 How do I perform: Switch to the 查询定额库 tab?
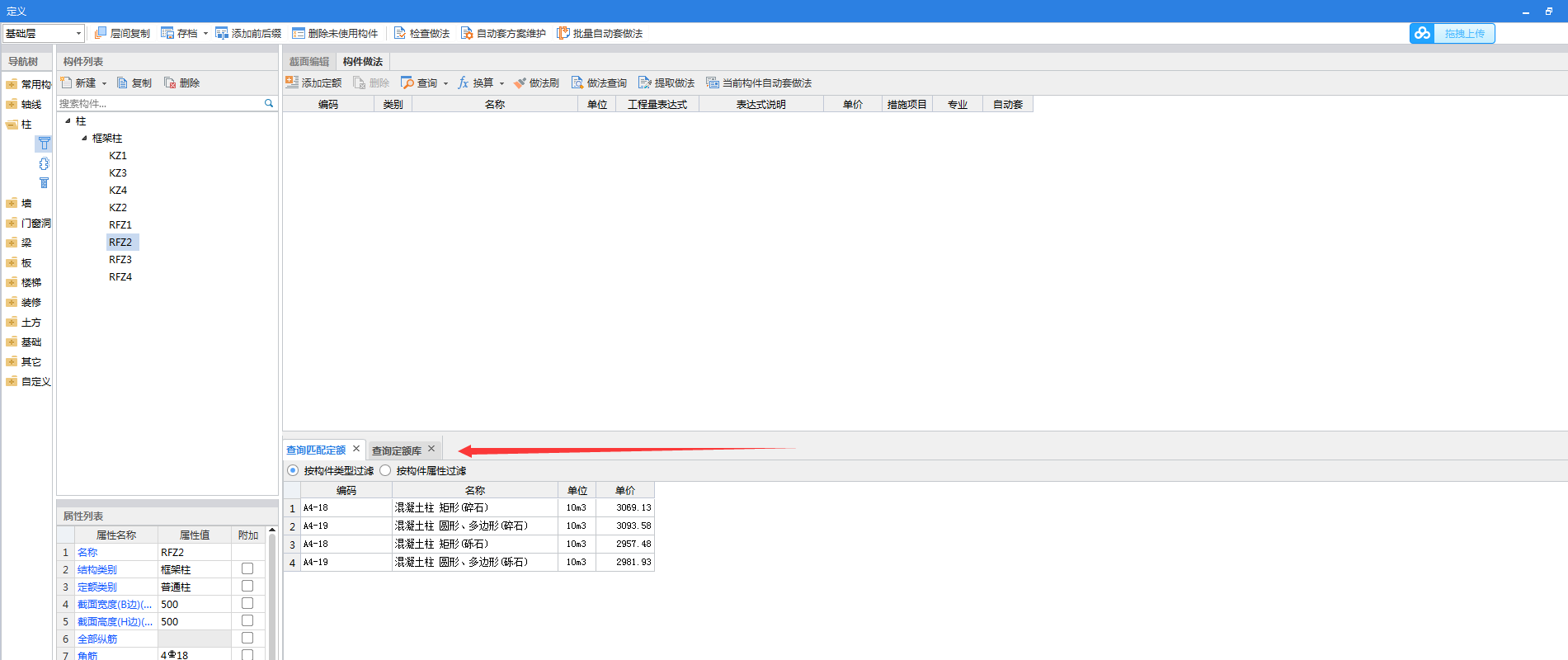tap(397, 450)
